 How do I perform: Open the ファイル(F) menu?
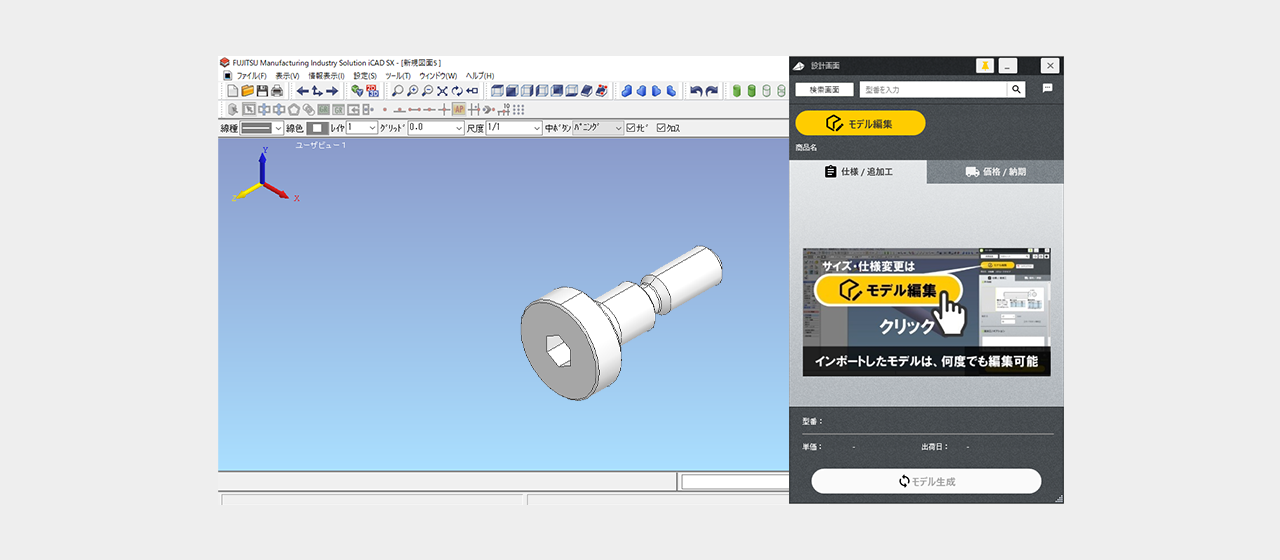pyautogui.click(x=251, y=76)
